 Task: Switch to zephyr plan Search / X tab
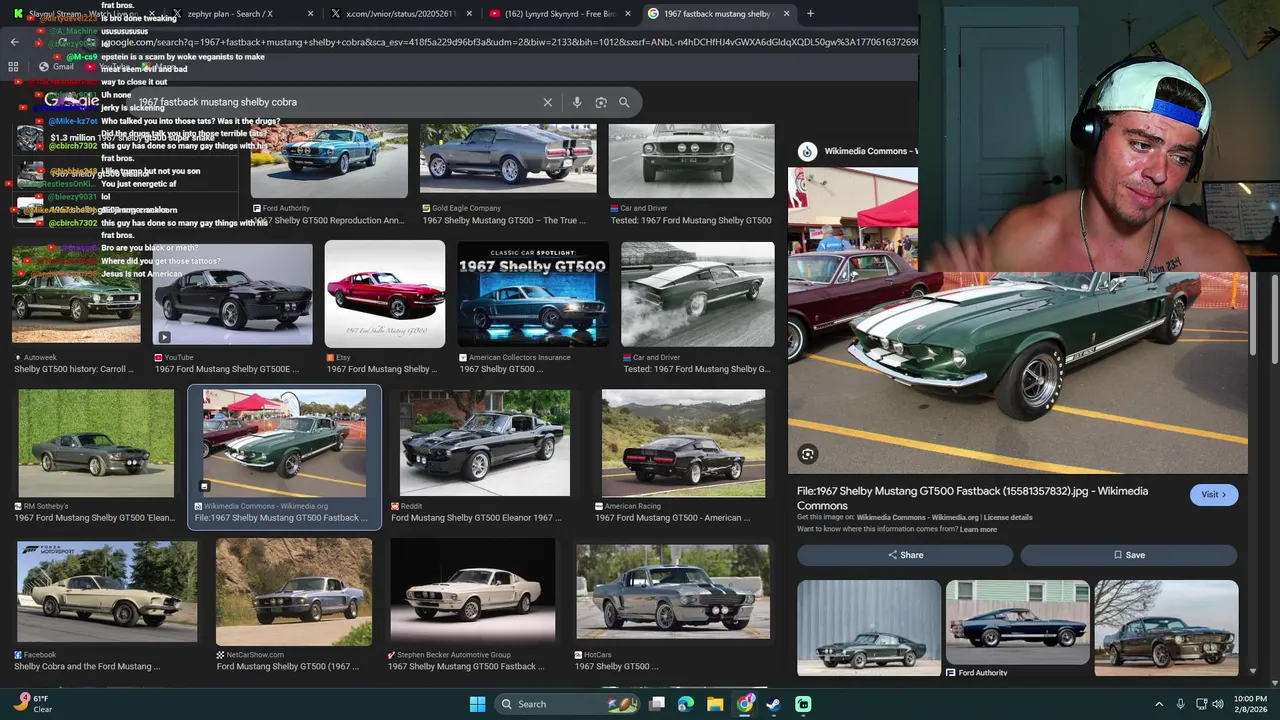click(x=243, y=14)
